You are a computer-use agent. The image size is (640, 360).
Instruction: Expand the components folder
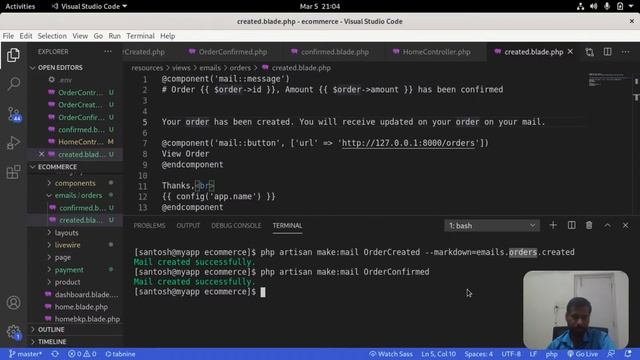click(75, 183)
